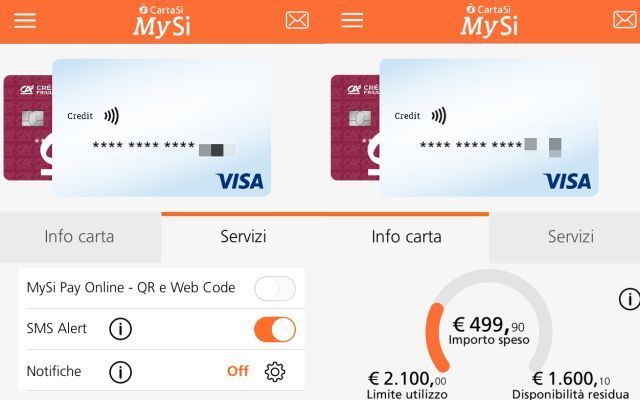The image size is (640, 400).
Task: Tap the Visa card on right screen
Action: [489, 128]
